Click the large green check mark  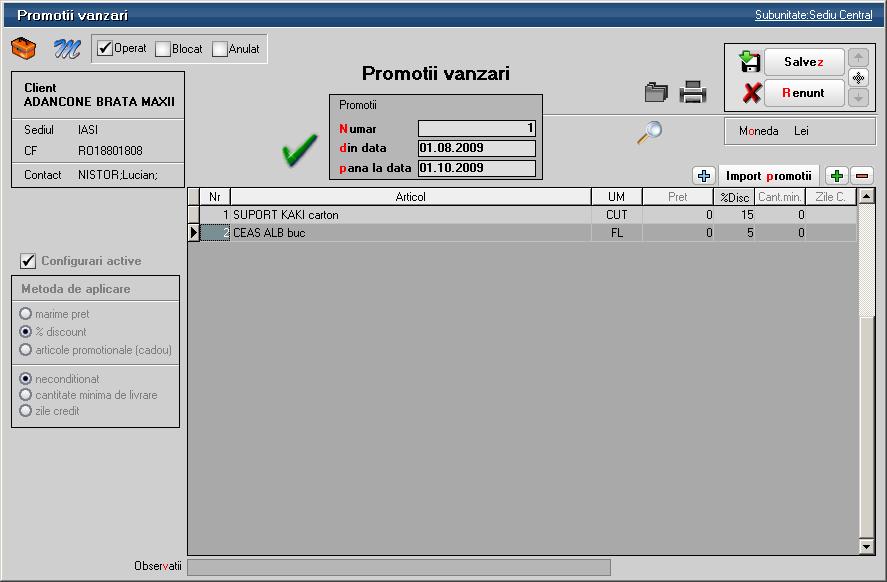(299, 150)
